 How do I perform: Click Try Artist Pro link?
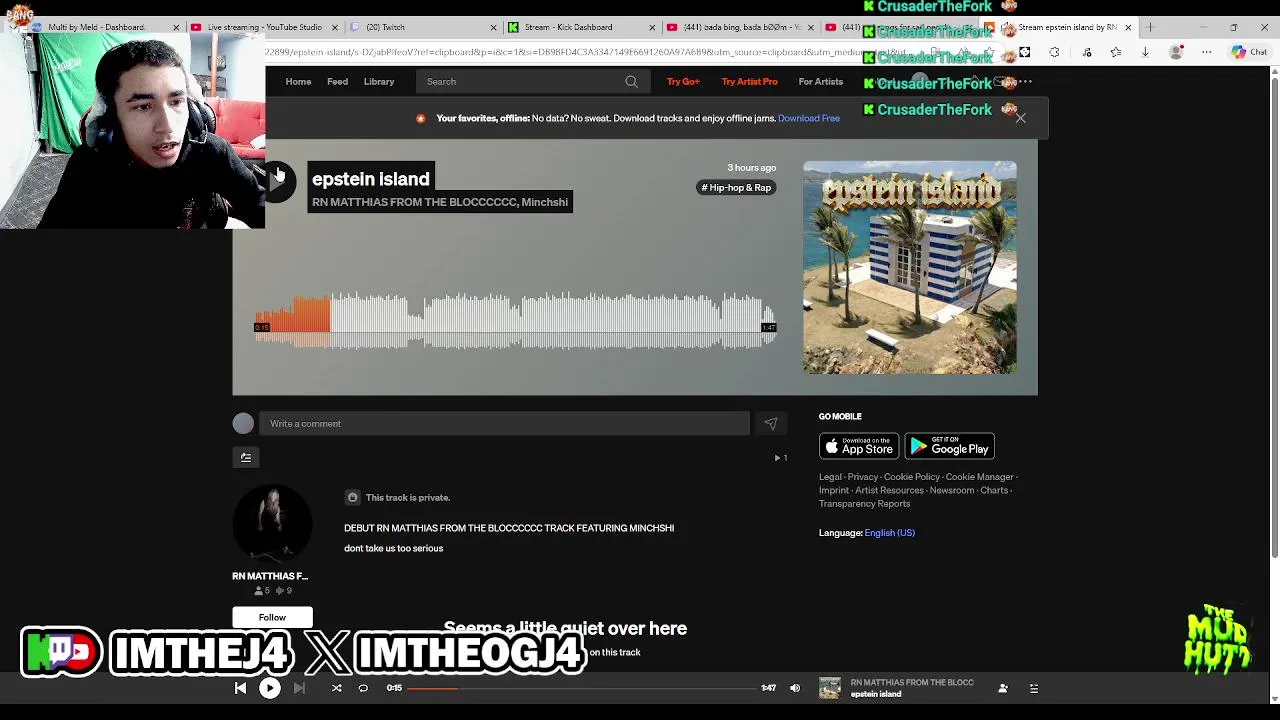[749, 82]
